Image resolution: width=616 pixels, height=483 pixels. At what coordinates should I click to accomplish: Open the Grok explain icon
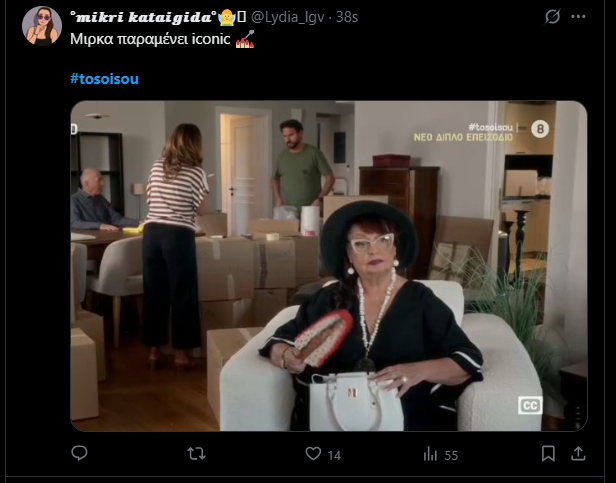tap(551, 17)
